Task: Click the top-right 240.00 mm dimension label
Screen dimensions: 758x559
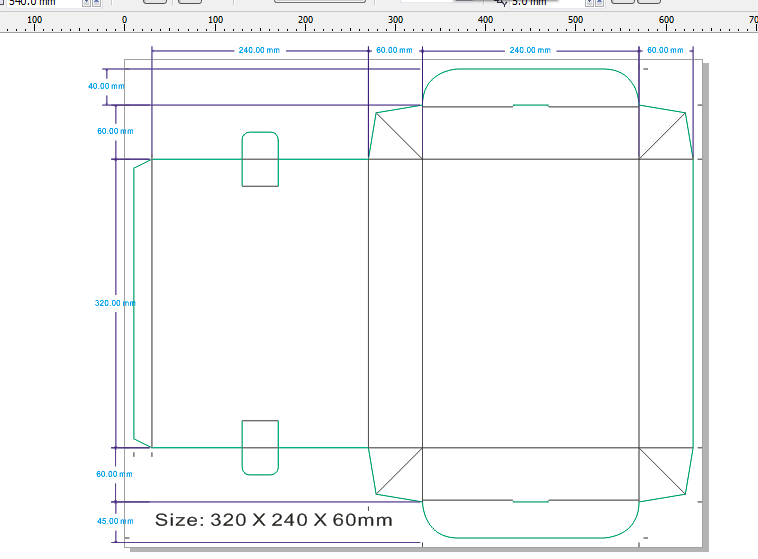Action: (x=530, y=50)
